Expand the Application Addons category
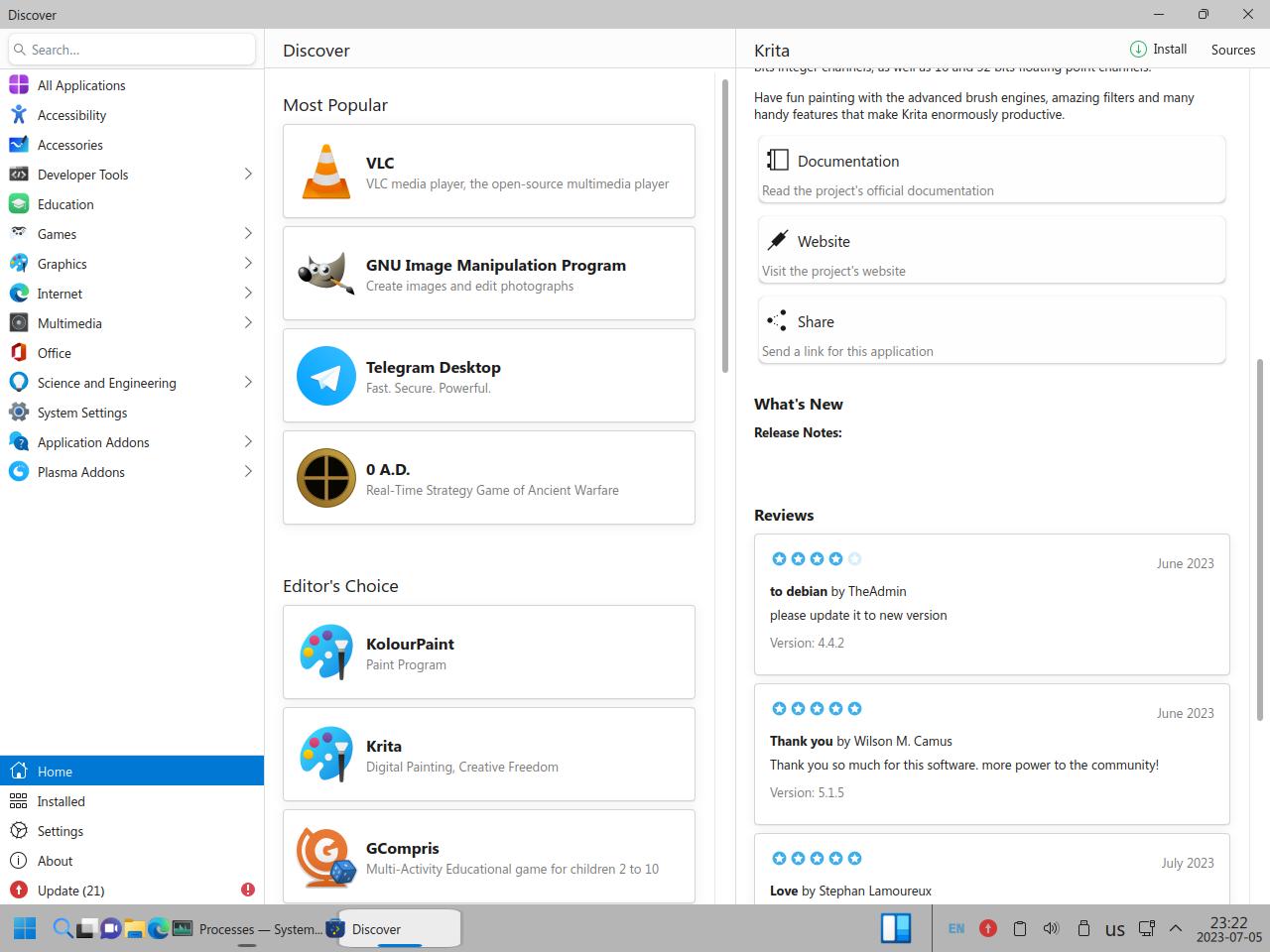The height and width of the screenshot is (952, 1270). pos(248,442)
